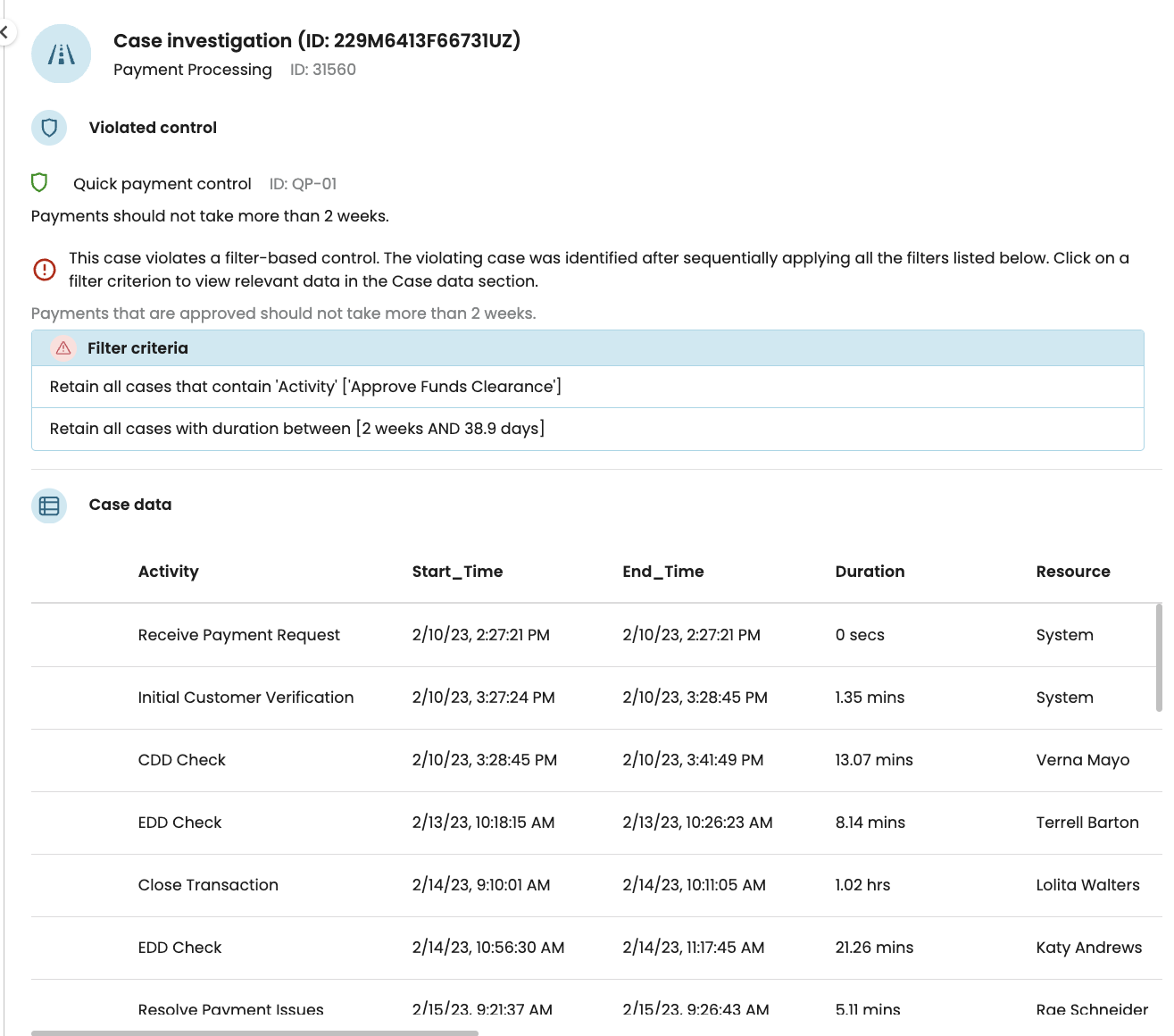
Task: Select the 'Approve Funds Clearance' activity filter criterion
Action: pyautogui.click(x=587, y=387)
